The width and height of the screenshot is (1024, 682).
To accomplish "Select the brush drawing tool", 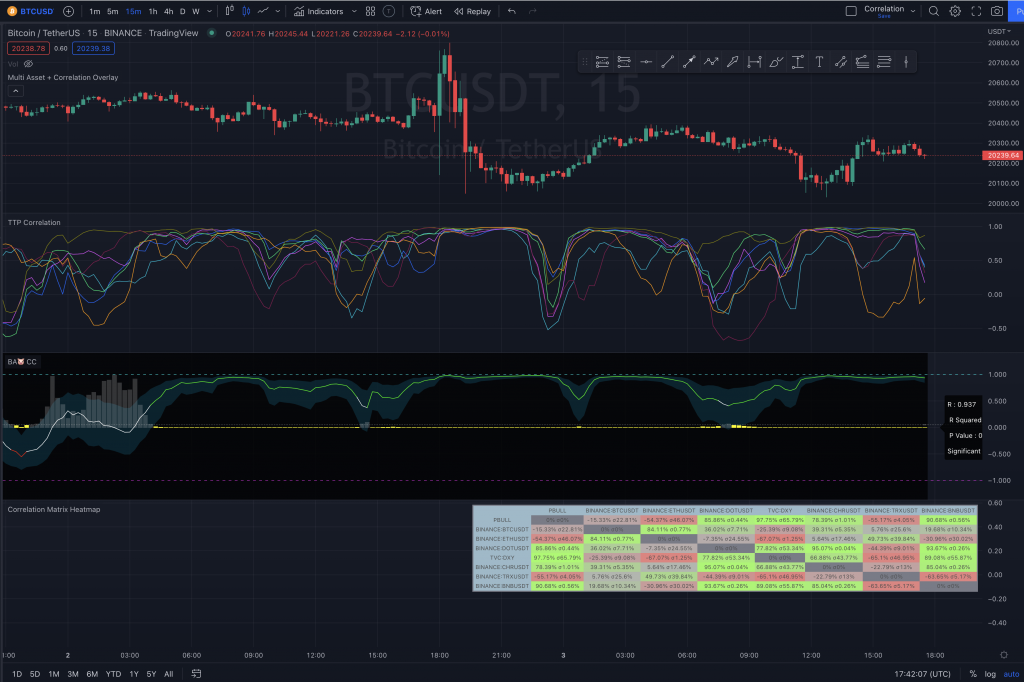I will (776, 62).
